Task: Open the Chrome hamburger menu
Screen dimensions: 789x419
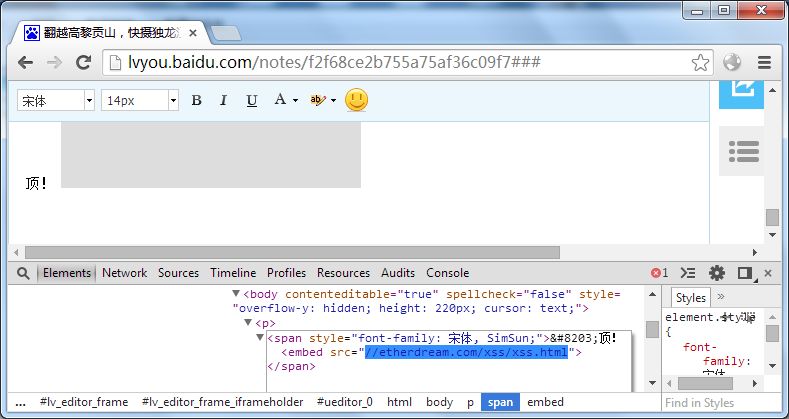Action: [x=764, y=62]
